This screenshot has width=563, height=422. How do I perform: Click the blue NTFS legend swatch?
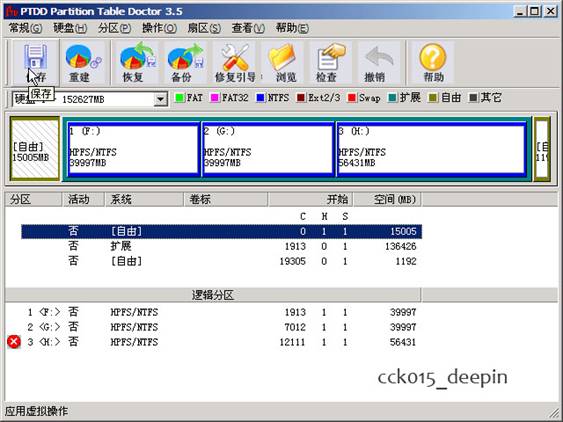point(261,98)
